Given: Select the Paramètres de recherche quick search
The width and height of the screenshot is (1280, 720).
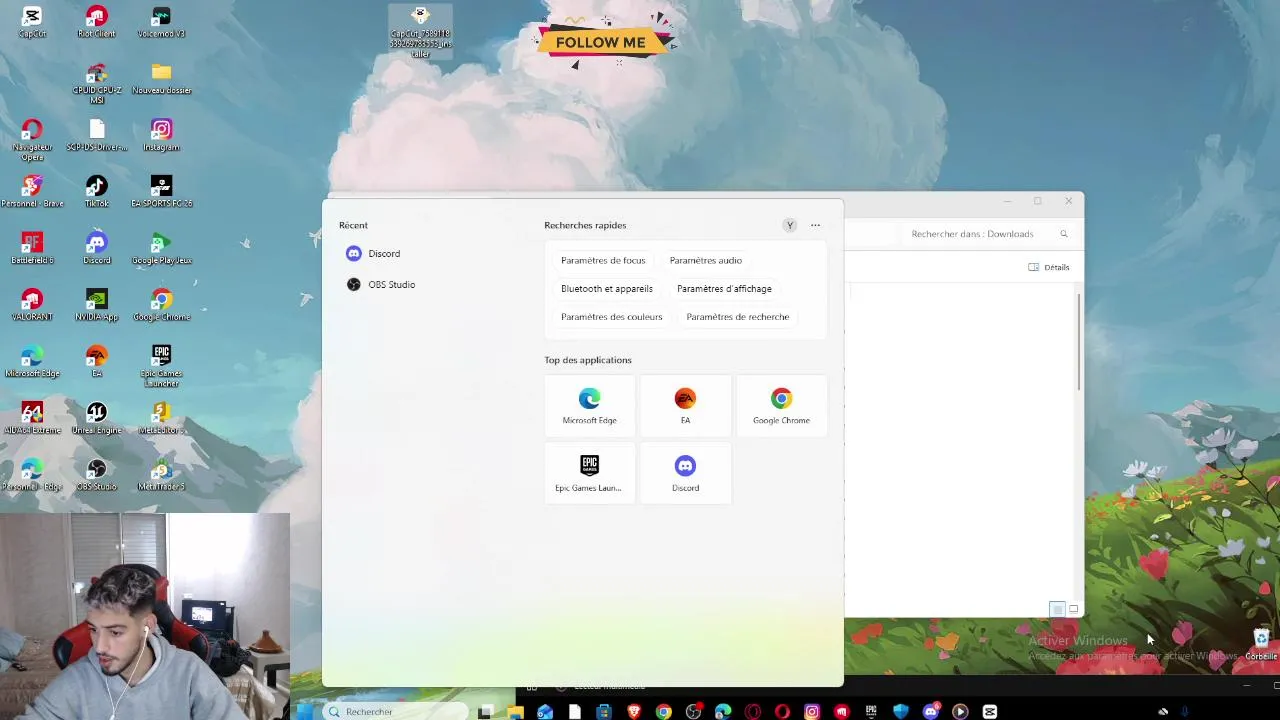Looking at the screenshot, I should click(738, 317).
